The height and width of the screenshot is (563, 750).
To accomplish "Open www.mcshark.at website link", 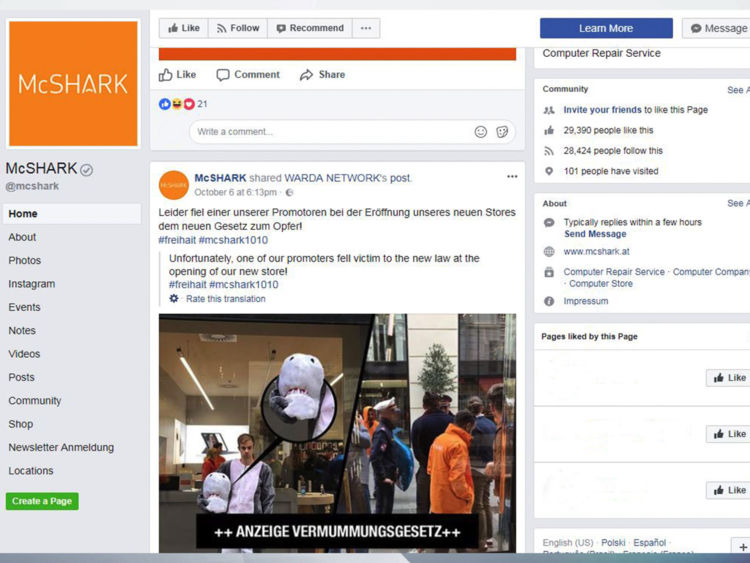I will pyautogui.click(x=596, y=252).
